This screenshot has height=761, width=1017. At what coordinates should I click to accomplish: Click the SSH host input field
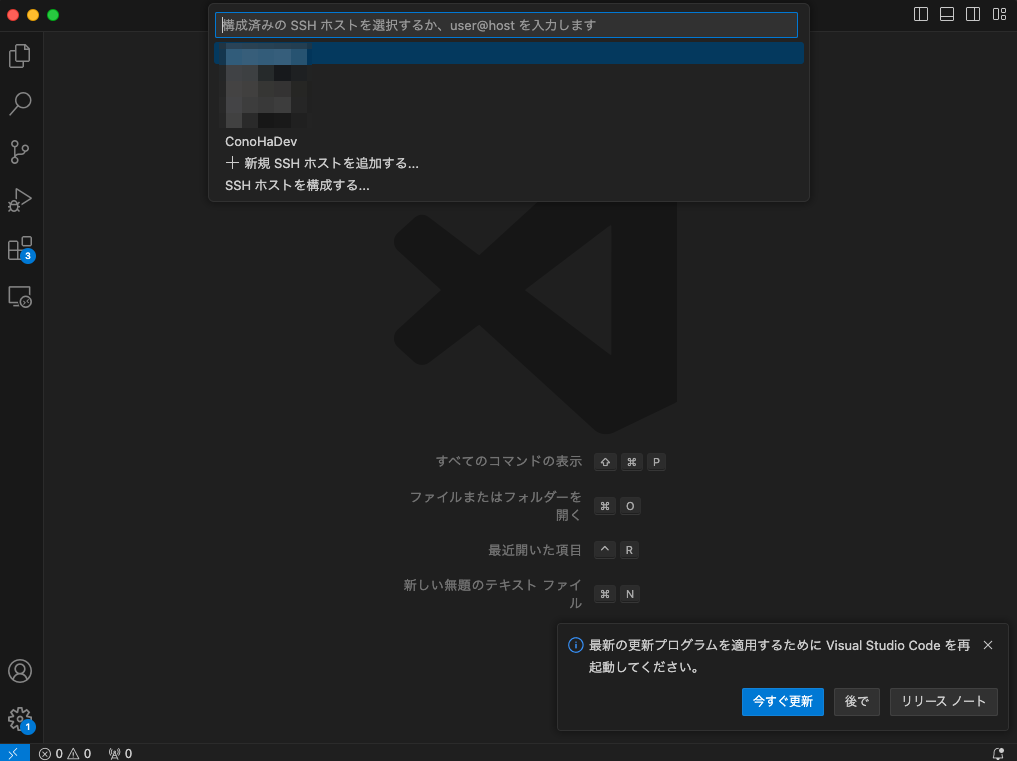pos(505,25)
